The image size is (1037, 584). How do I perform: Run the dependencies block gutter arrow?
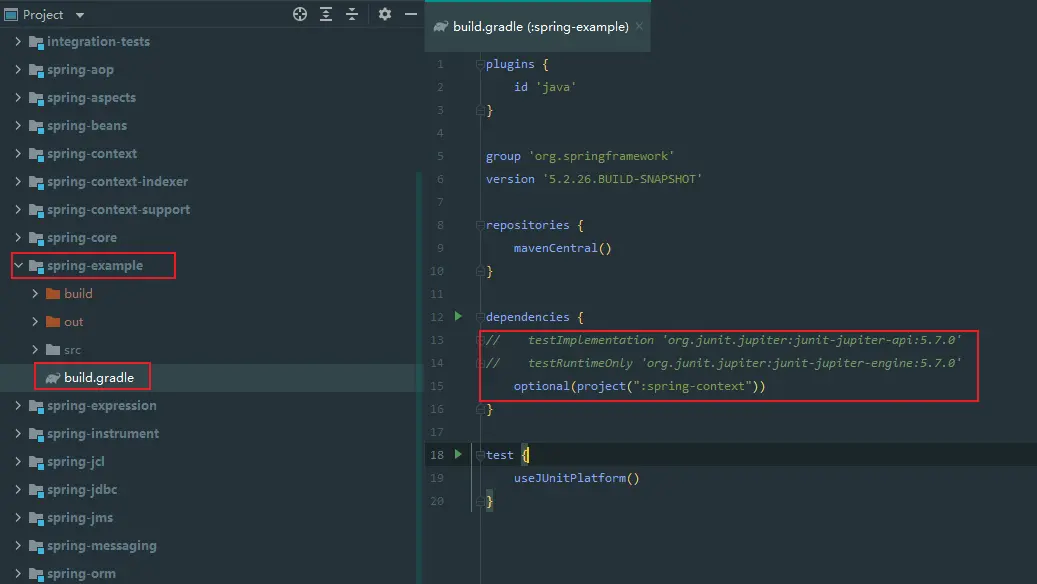pyautogui.click(x=458, y=316)
